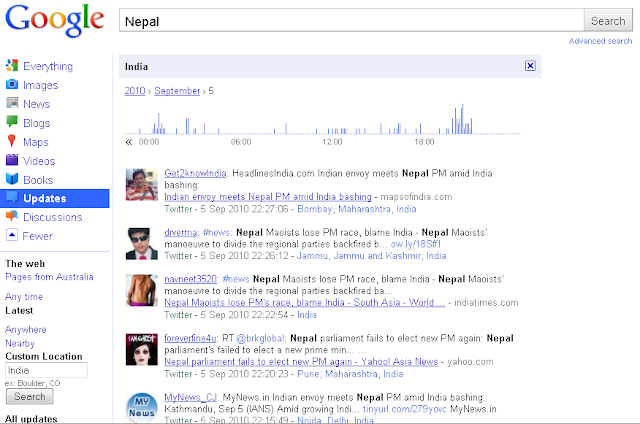Switch to Blogs results
640x424 pixels.
36,123
